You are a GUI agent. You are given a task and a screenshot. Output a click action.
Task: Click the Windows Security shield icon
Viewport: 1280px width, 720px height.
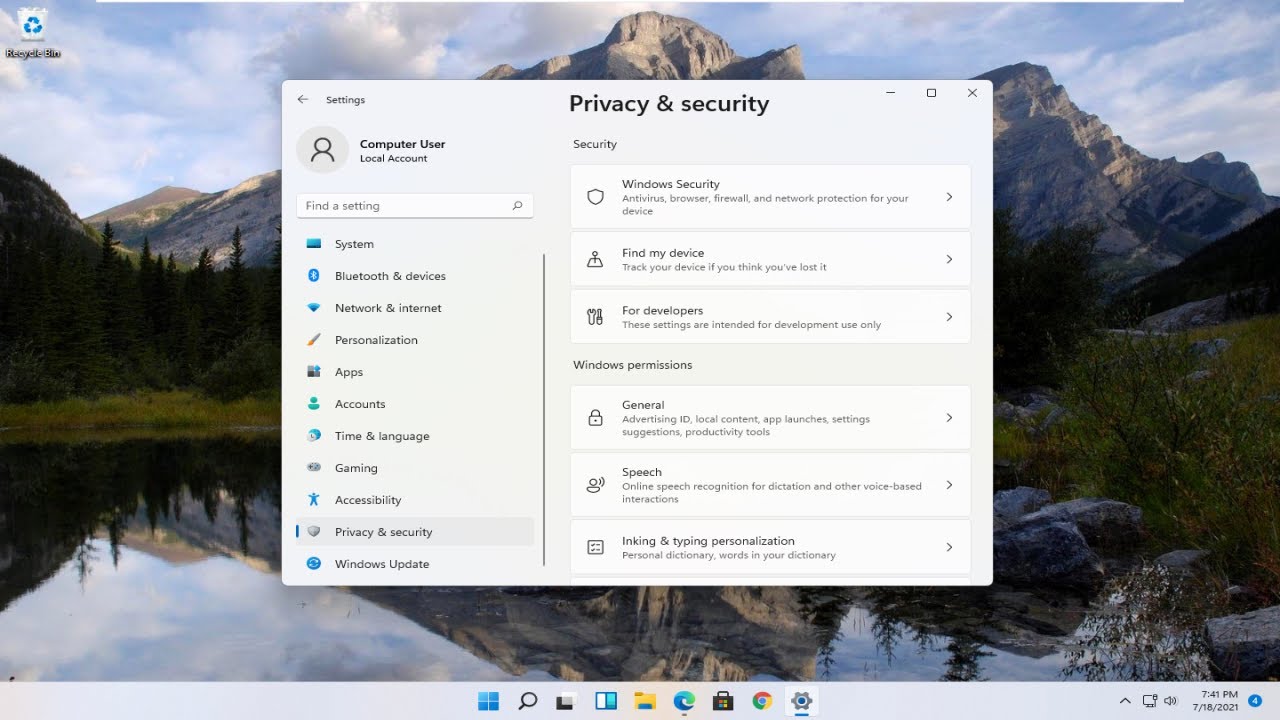pos(595,197)
